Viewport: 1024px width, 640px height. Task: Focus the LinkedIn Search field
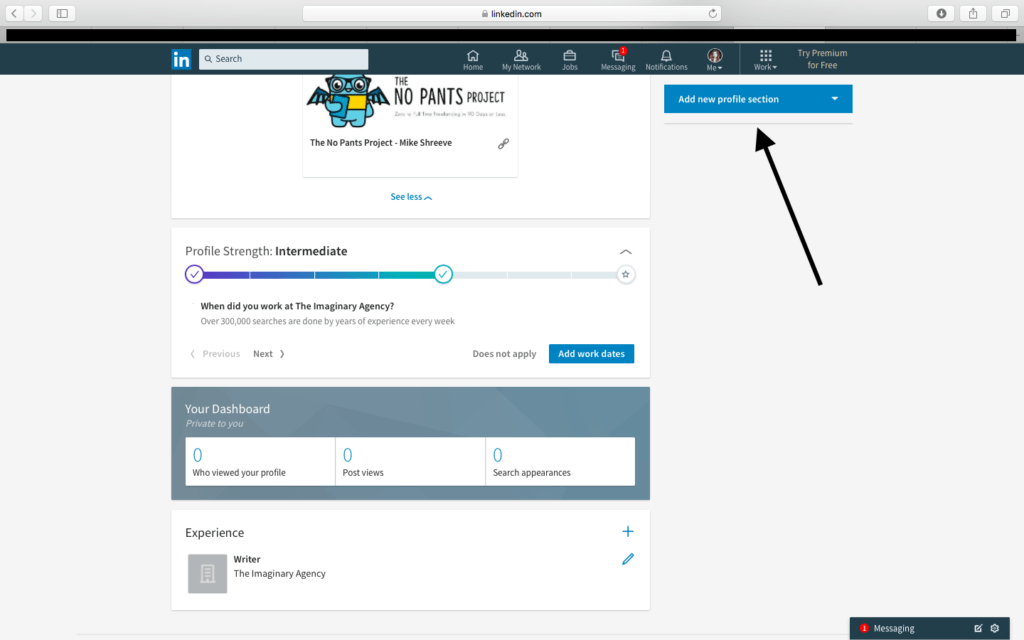pos(283,59)
